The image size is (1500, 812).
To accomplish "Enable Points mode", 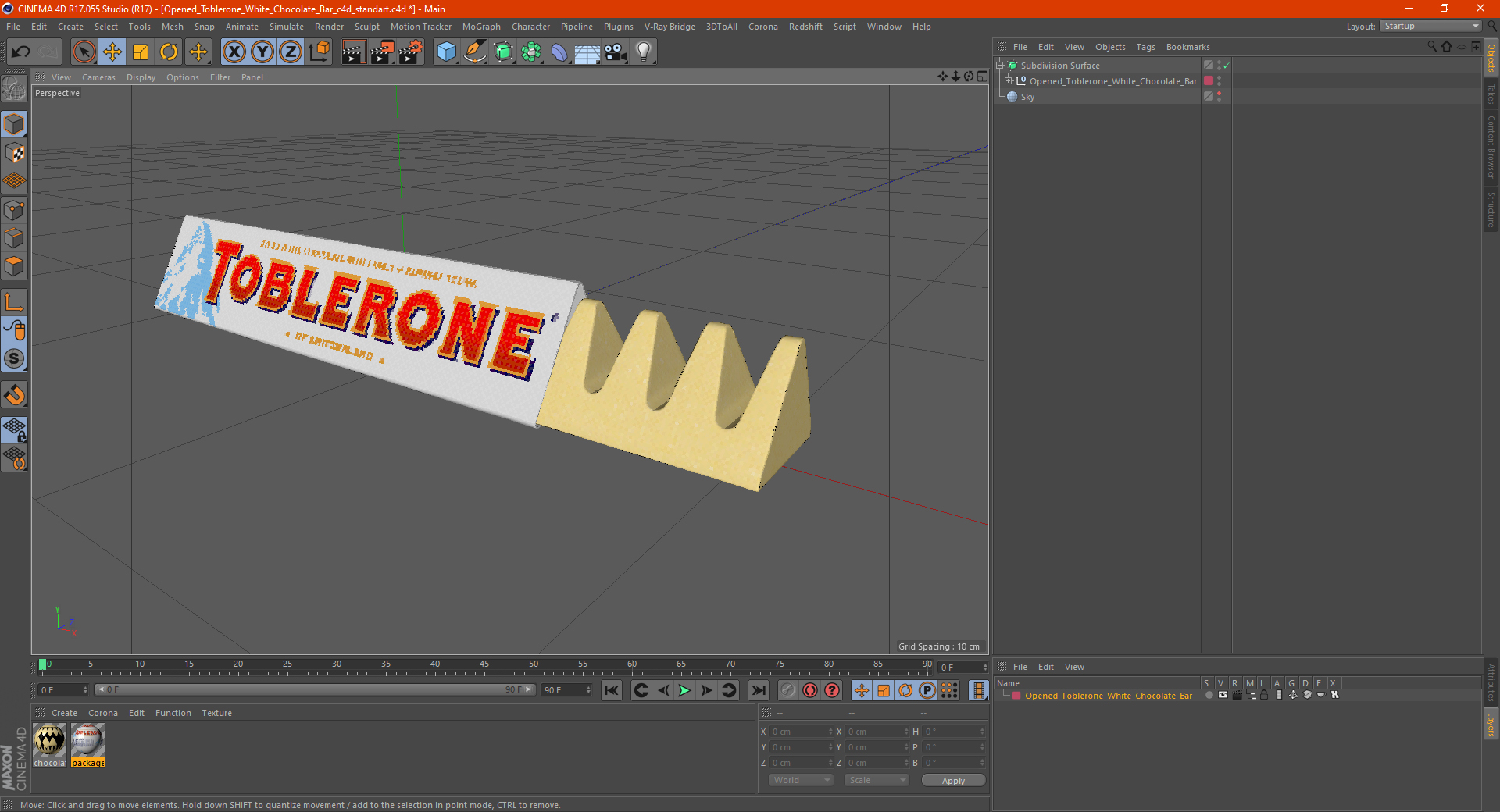I will pyautogui.click(x=14, y=210).
